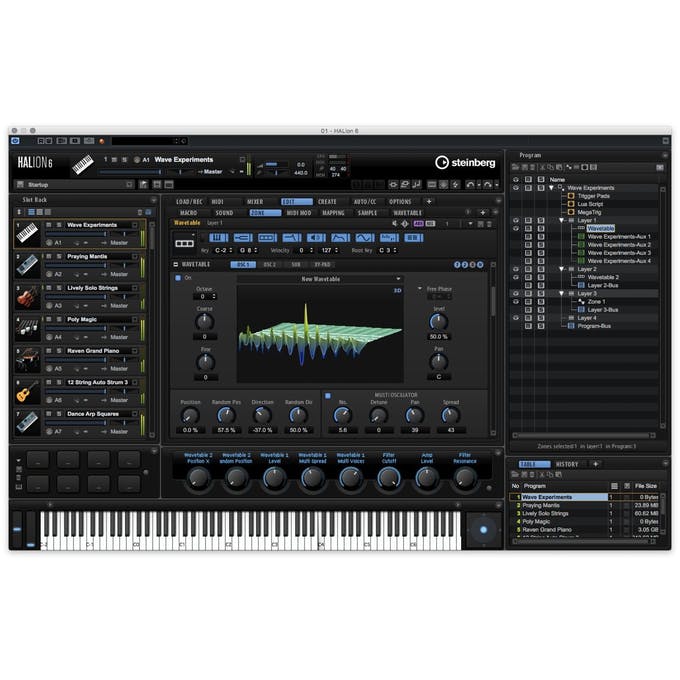Click the blue envelope curve section button
This screenshot has height=680, width=680.
(340, 238)
